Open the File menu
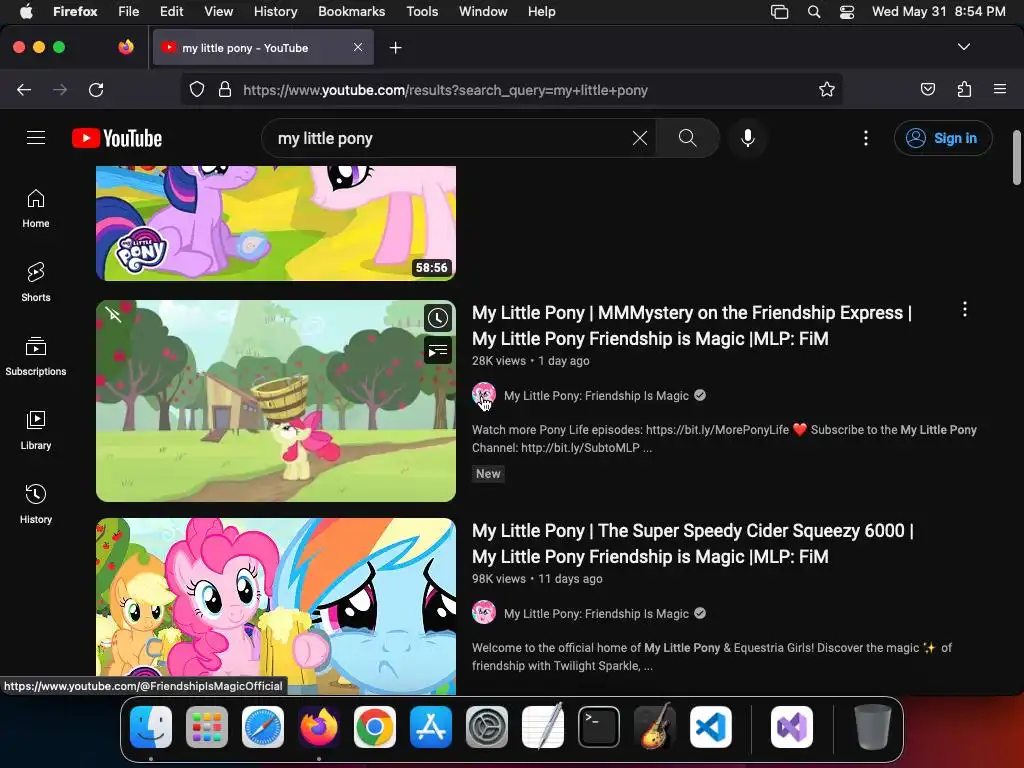 [128, 11]
